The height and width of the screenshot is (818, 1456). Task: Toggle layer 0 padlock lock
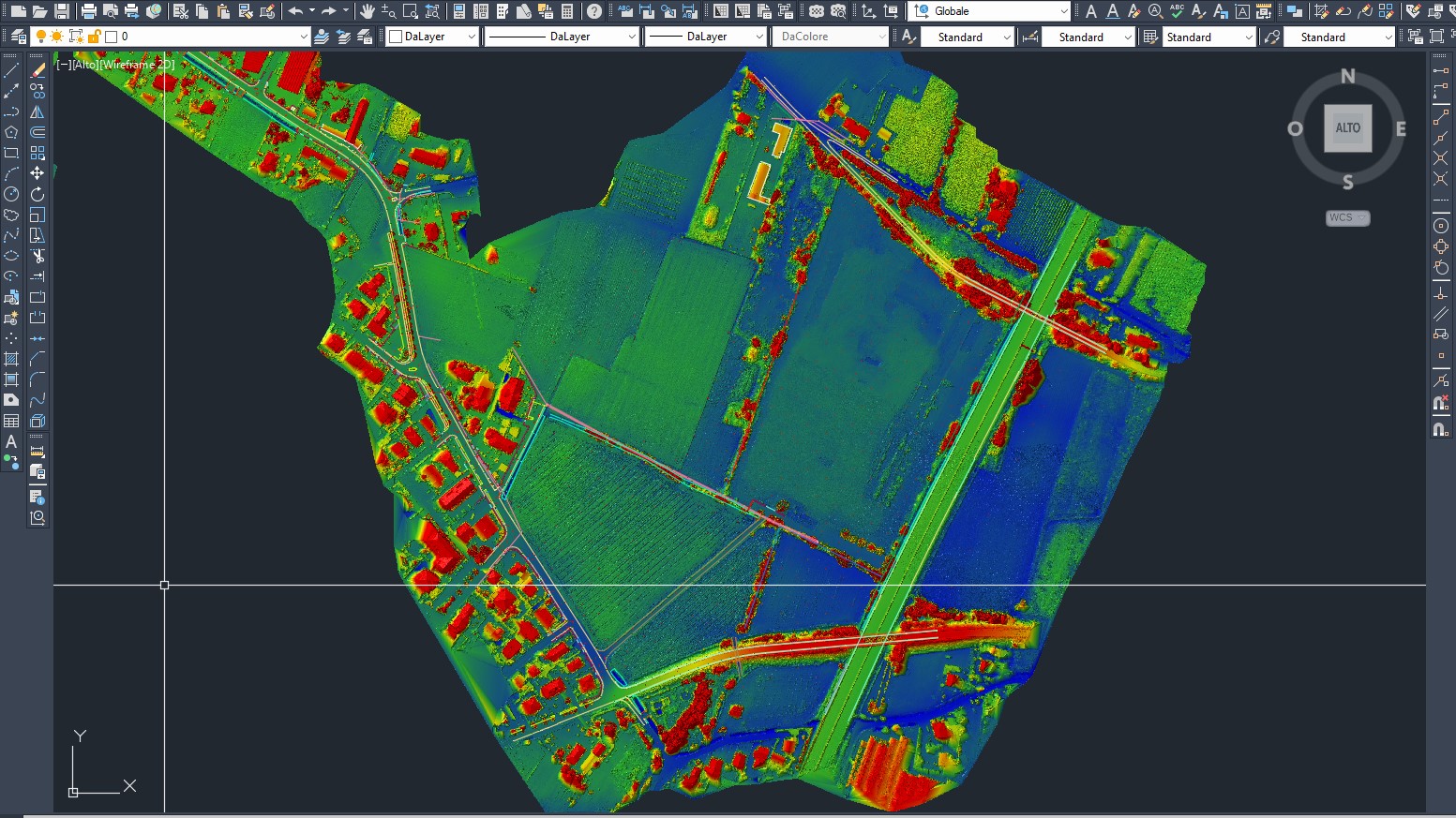(94, 37)
